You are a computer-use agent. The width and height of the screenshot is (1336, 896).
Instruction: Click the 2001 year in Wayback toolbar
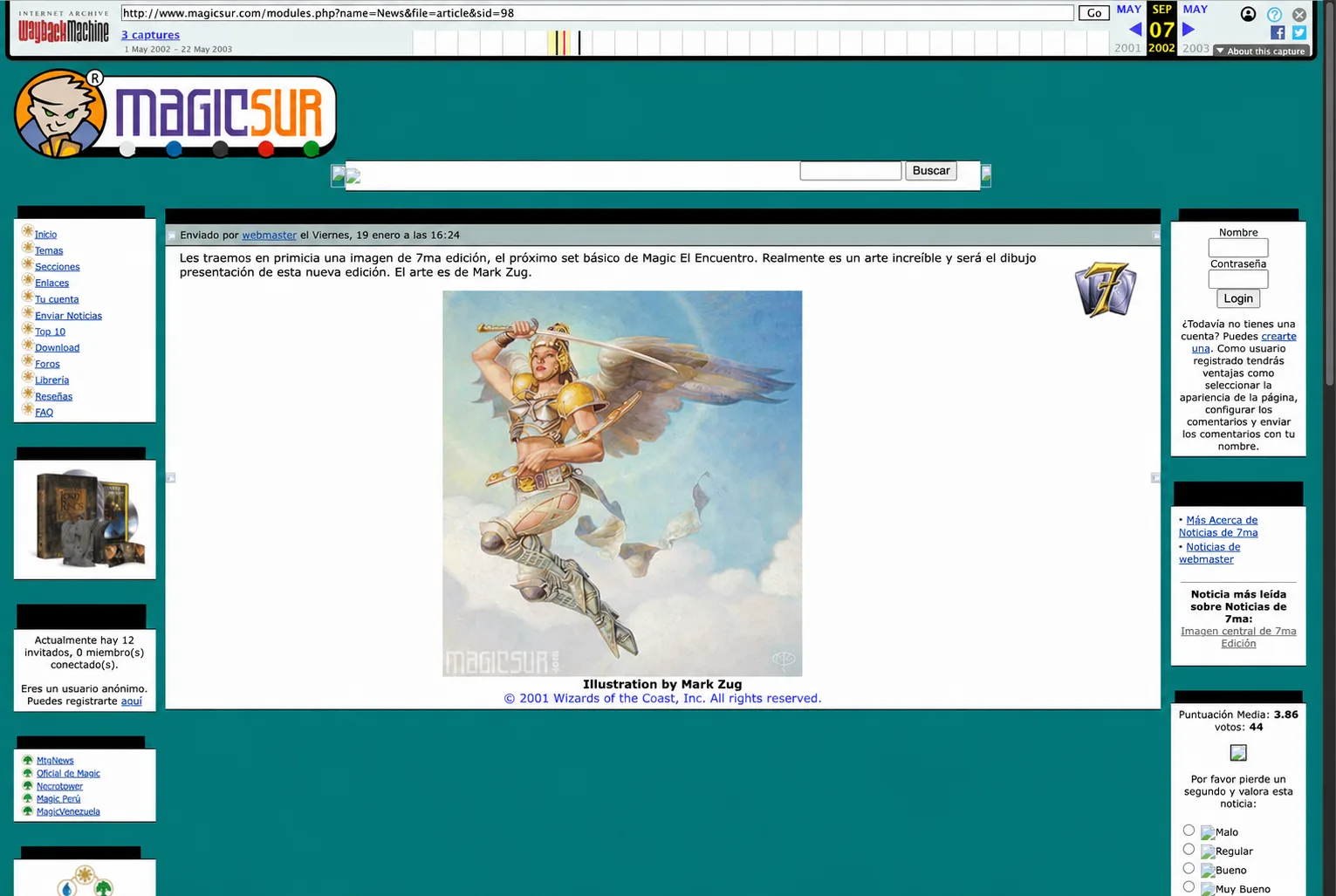point(1127,48)
